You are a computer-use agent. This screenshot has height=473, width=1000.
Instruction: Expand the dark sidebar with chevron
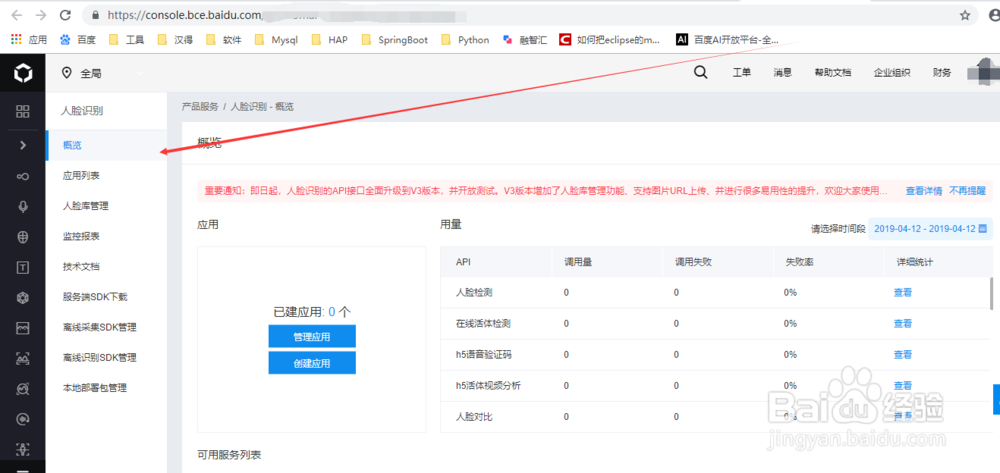click(x=23, y=145)
